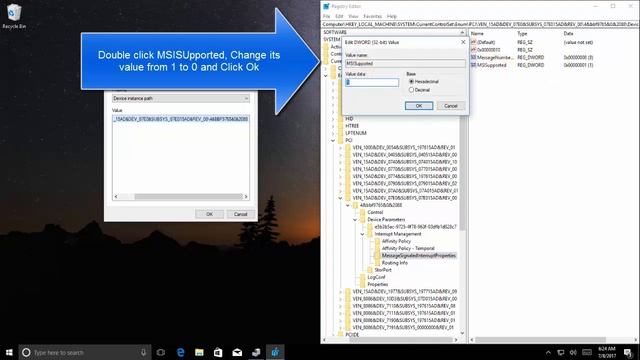Open Task View from the taskbar
This screenshot has width=640, height=360.
coord(161,352)
